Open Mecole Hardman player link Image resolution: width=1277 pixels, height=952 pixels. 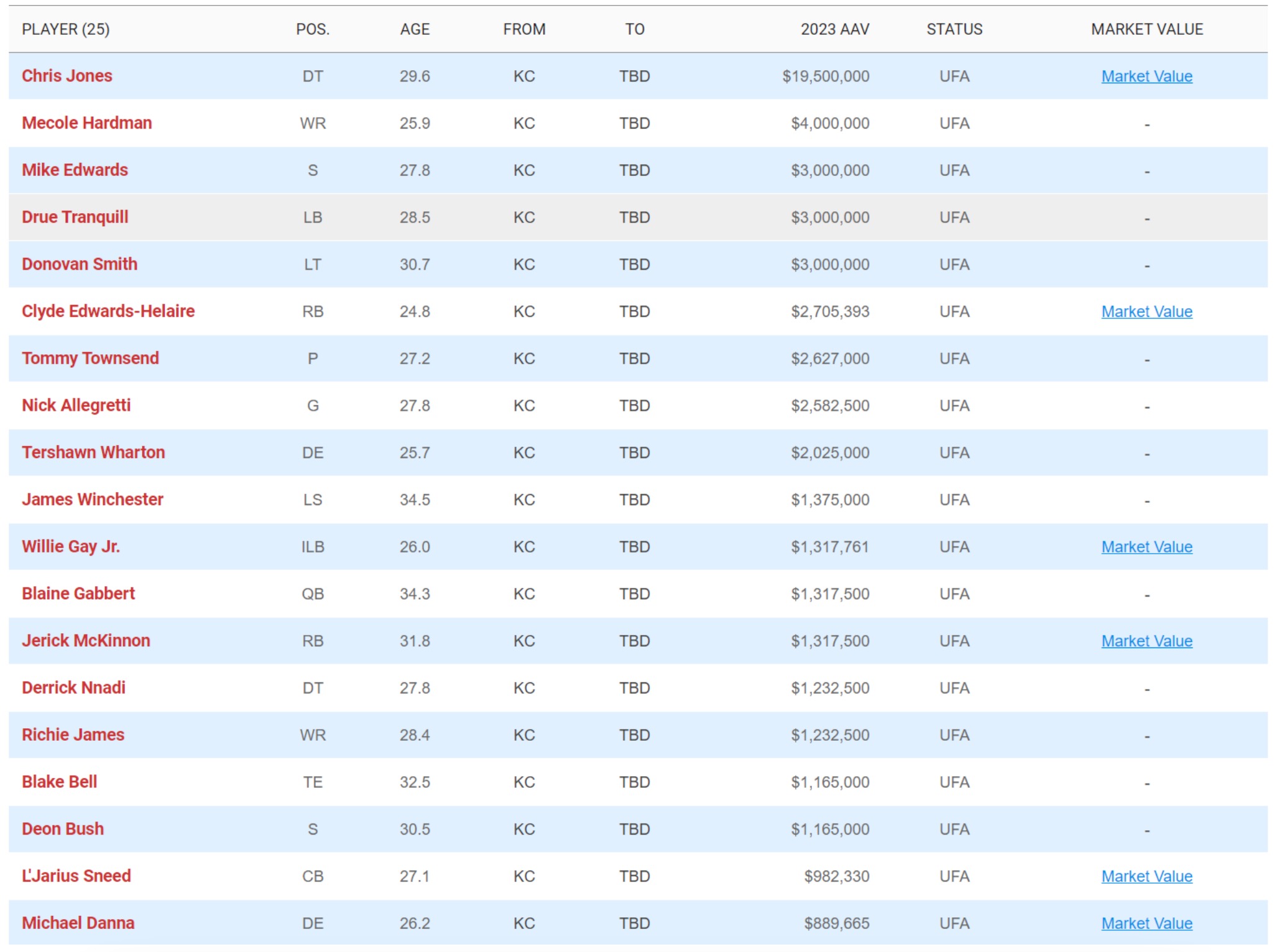pos(86,123)
